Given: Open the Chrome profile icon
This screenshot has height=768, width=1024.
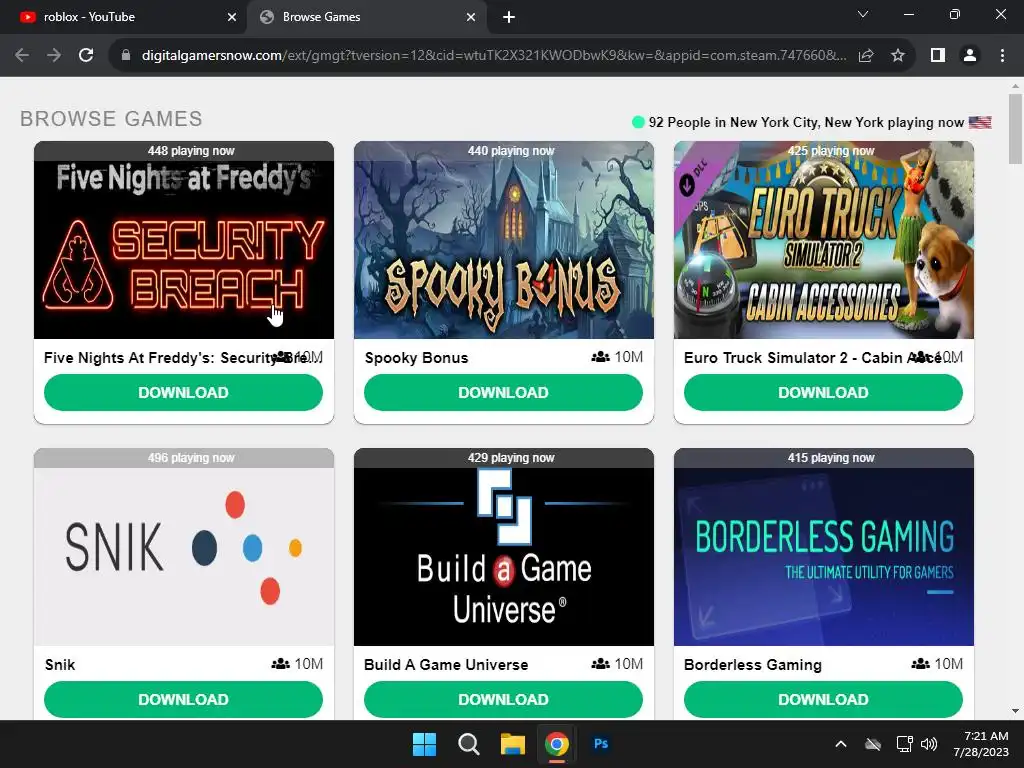Looking at the screenshot, I should [970, 56].
